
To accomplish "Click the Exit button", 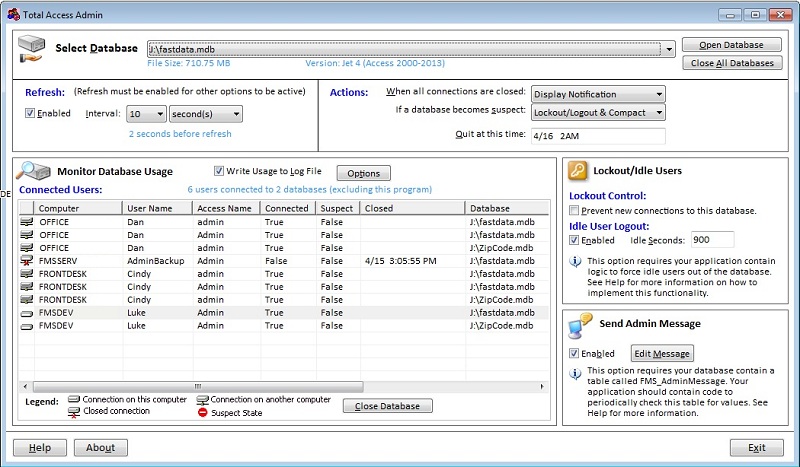I will click(x=757, y=448).
